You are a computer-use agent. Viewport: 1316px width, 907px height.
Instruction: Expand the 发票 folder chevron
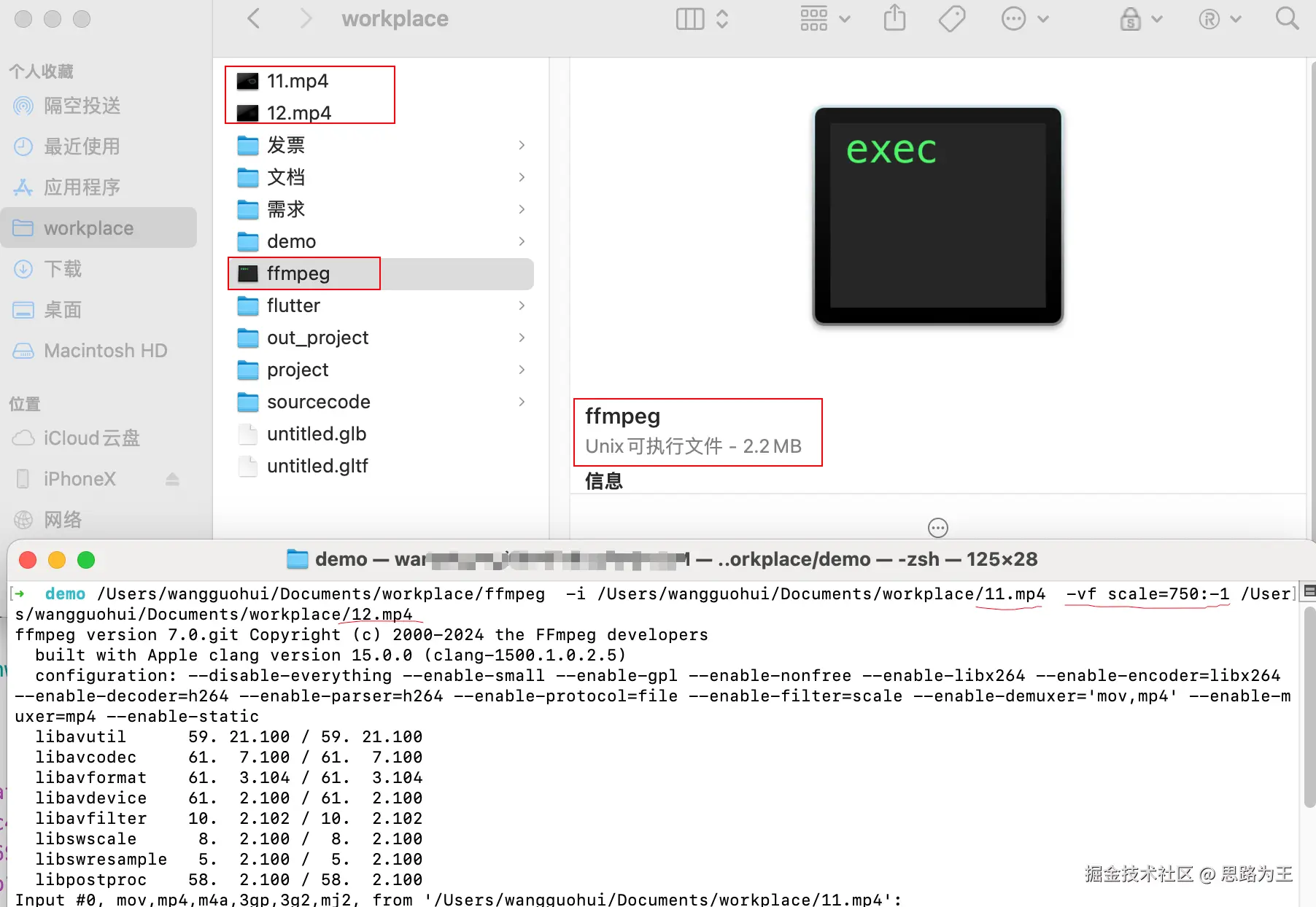pos(522,145)
